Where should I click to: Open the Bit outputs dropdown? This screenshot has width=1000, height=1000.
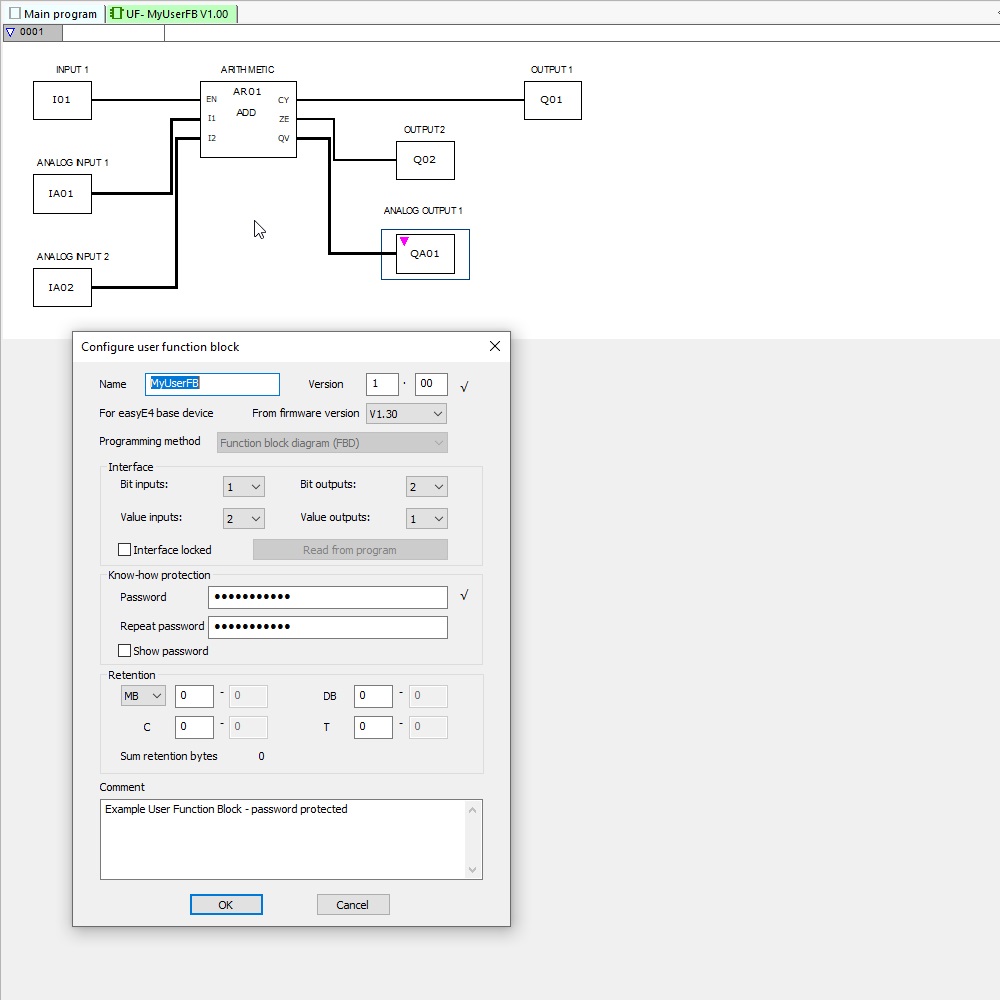coord(427,487)
